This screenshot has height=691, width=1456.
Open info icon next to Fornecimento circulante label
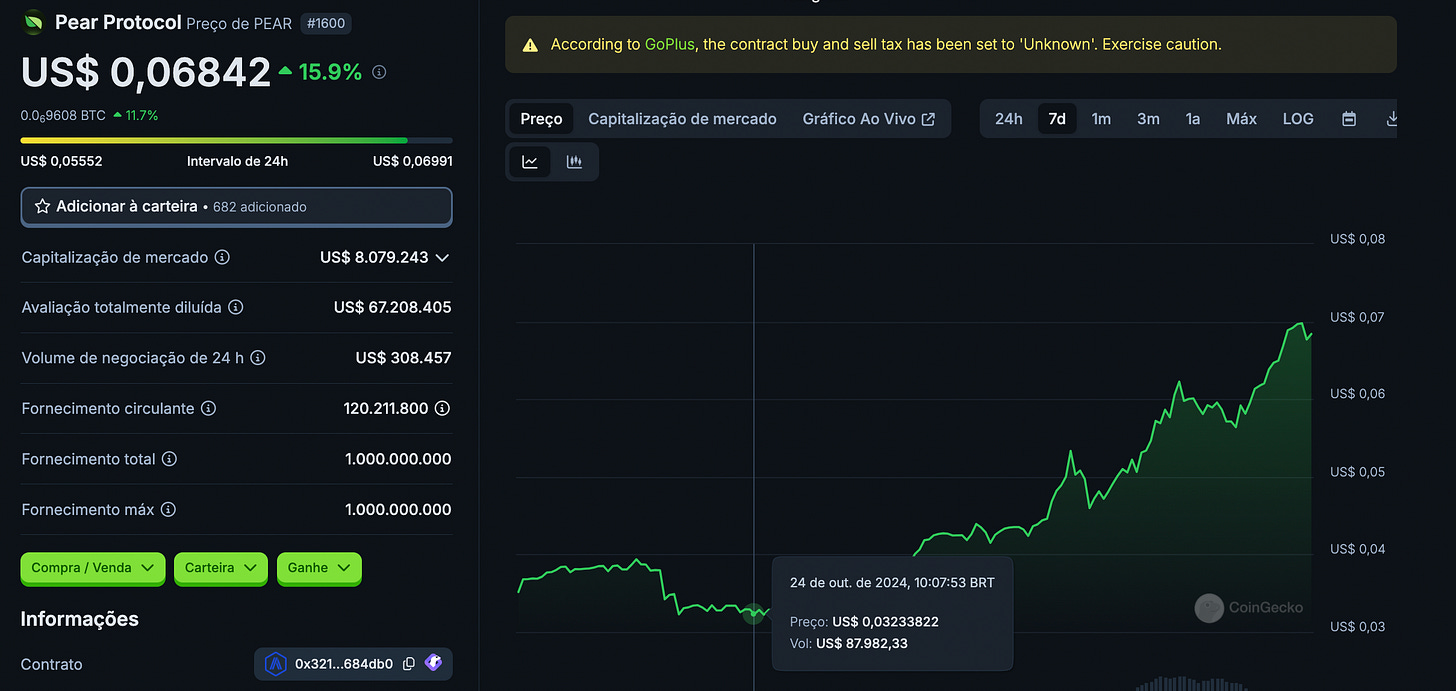[x=208, y=409]
